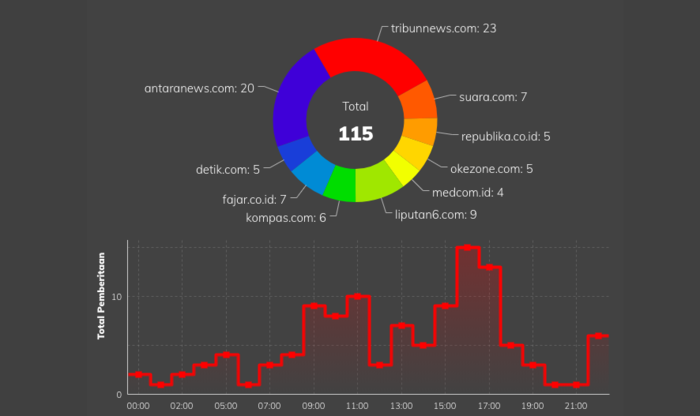Click the 11:00 data point at value 10

tap(357, 296)
